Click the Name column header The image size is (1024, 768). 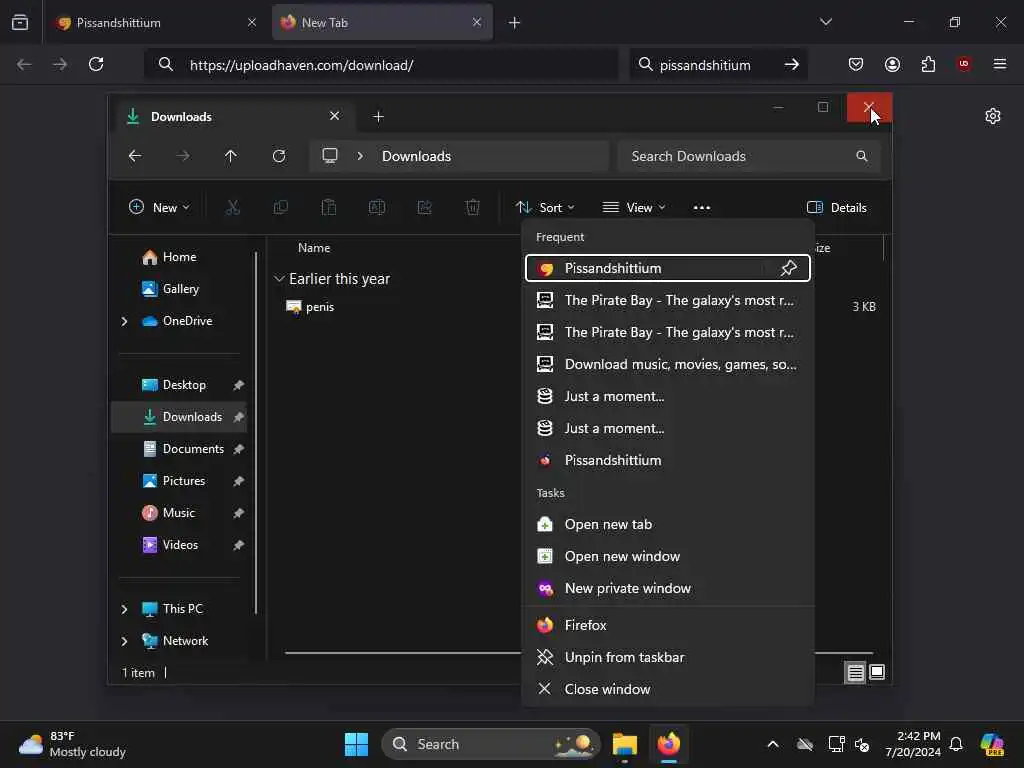(x=314, y=248)
